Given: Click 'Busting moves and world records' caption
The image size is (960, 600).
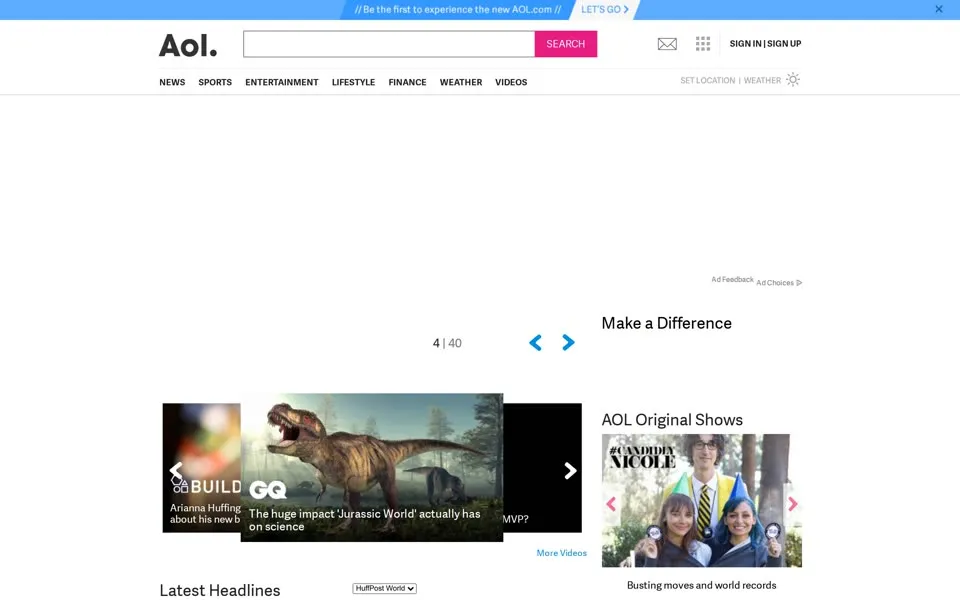Looking at the screenshot, I should tap(702, 585).
